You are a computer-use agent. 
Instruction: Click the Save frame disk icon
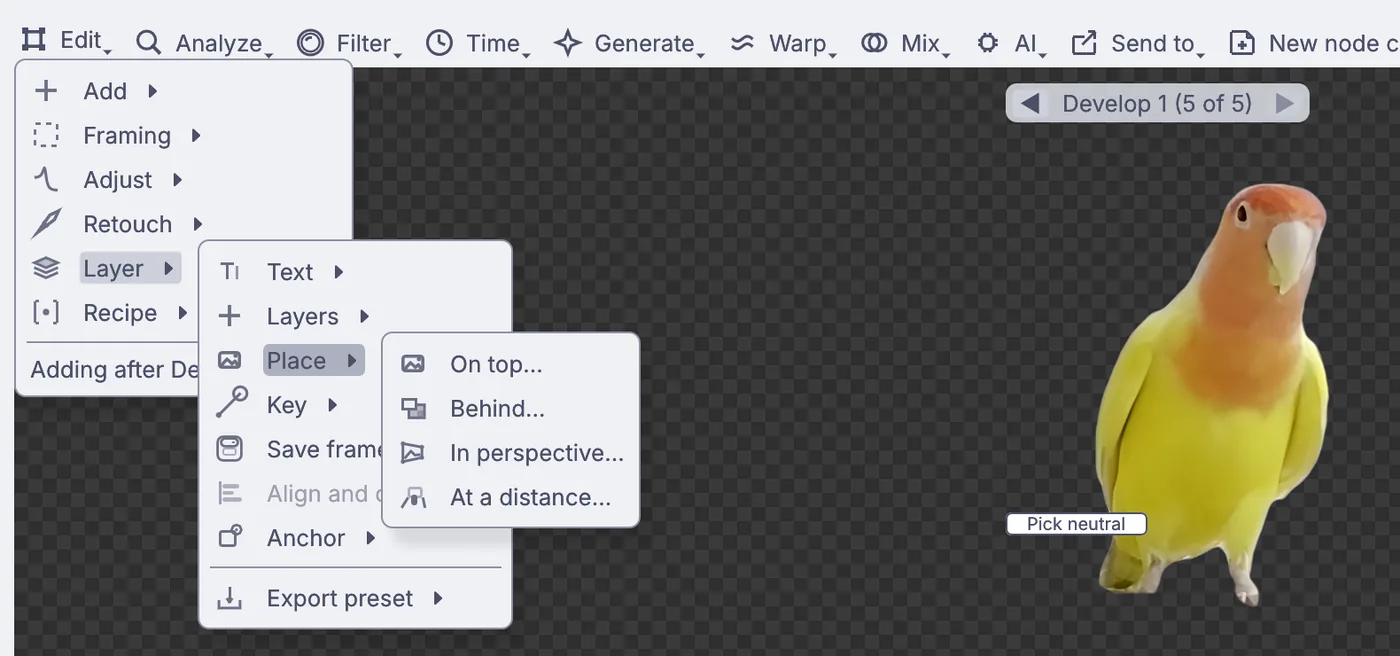[x=230, y=449]
